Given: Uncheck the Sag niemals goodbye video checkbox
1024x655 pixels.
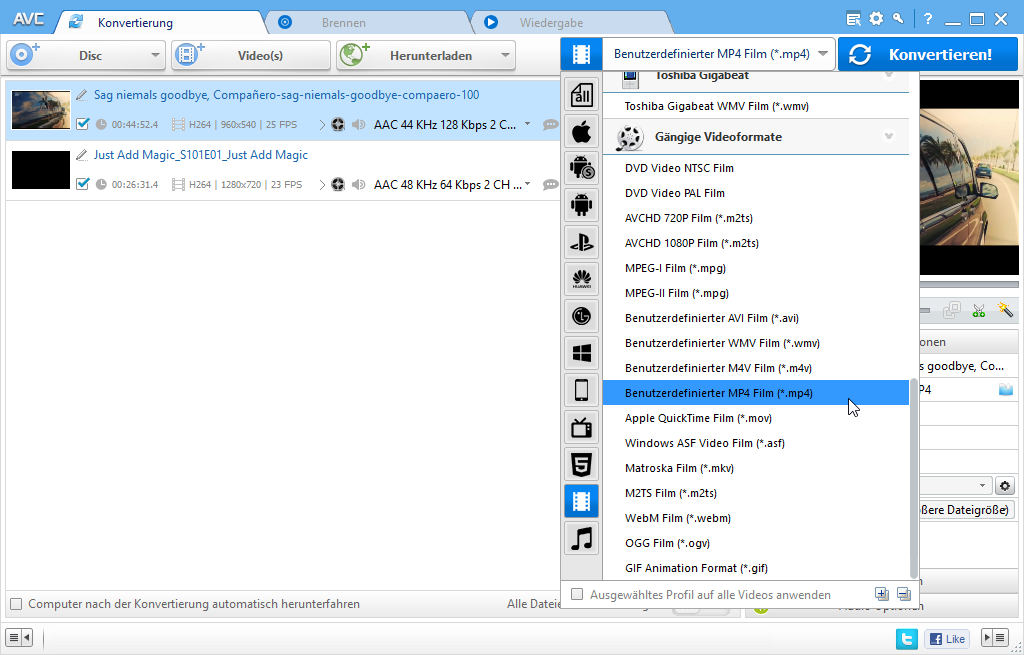Looking at the screenshot, I should (83, 124).
